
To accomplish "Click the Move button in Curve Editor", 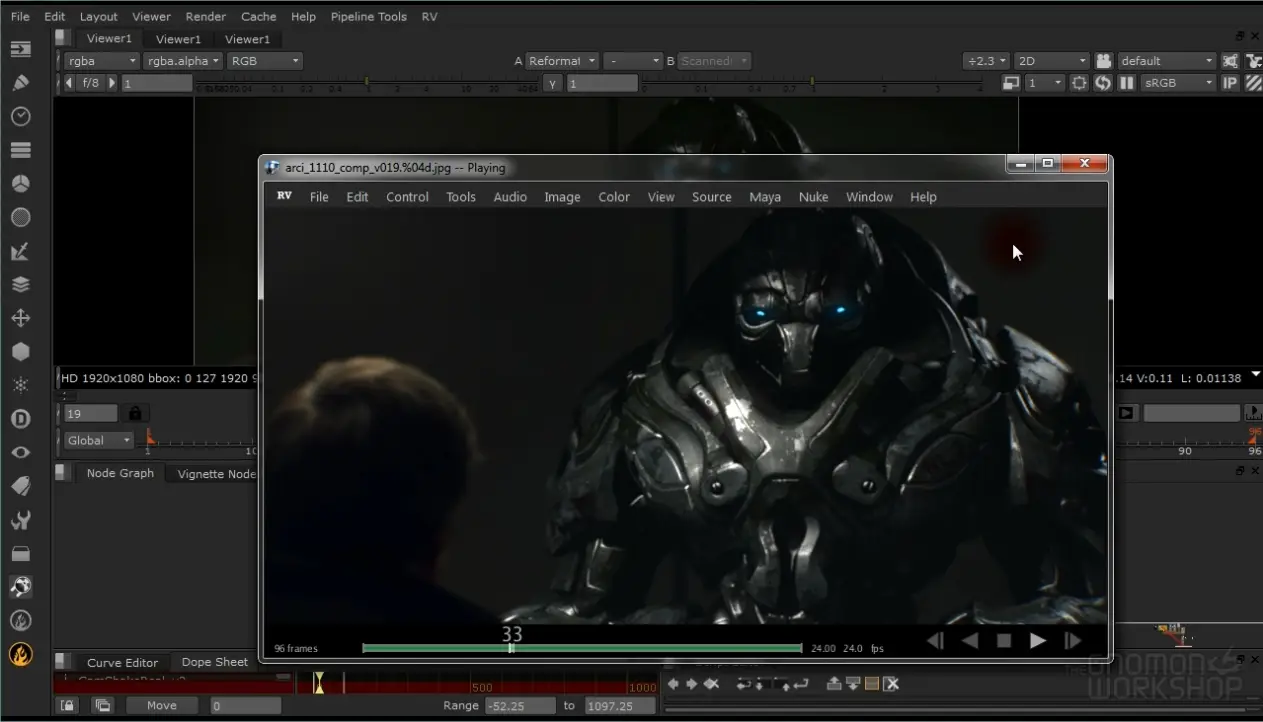I will tap(161, 705).
